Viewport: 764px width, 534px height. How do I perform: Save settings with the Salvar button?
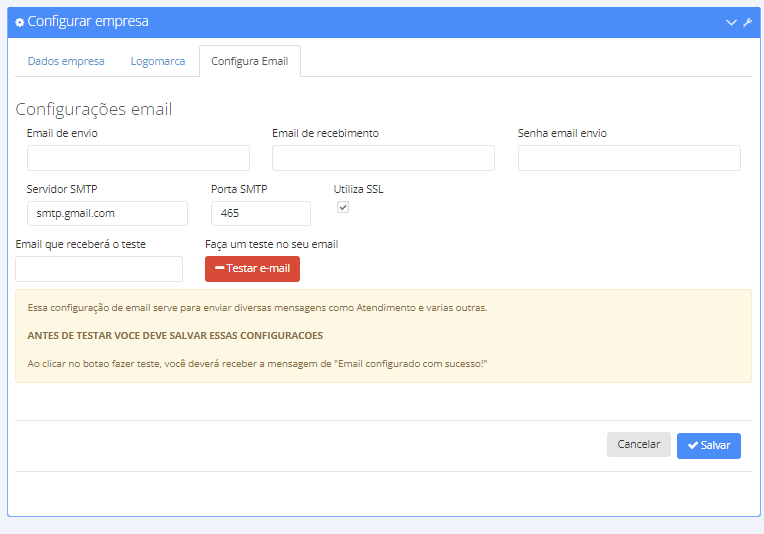click(709, 446)
